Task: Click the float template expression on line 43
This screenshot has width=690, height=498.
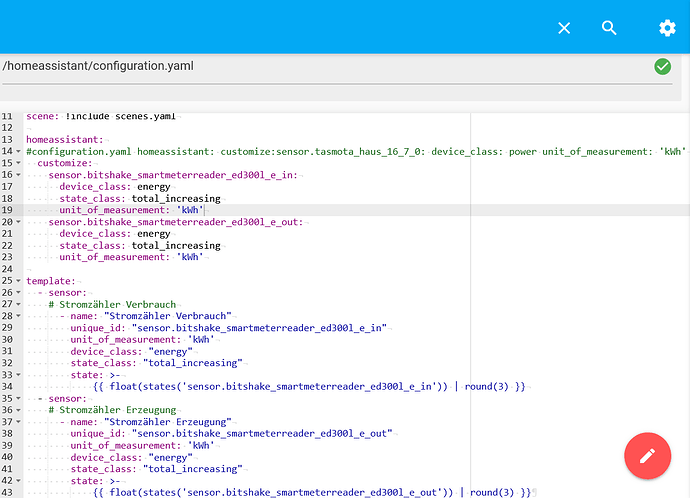Action: coord(312,493)
